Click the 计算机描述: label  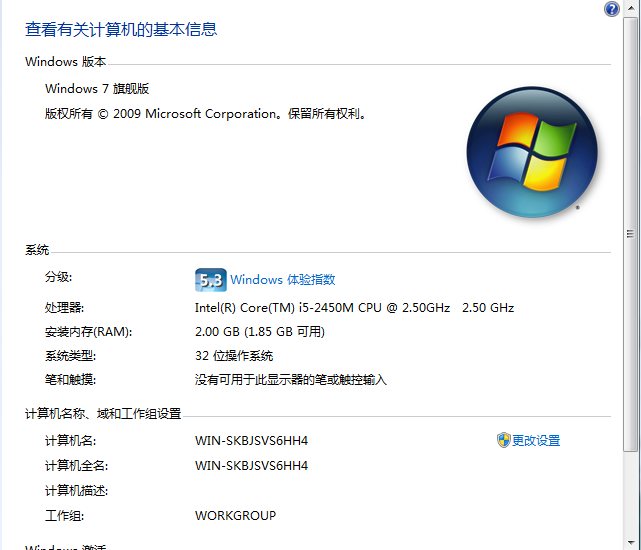76,491
